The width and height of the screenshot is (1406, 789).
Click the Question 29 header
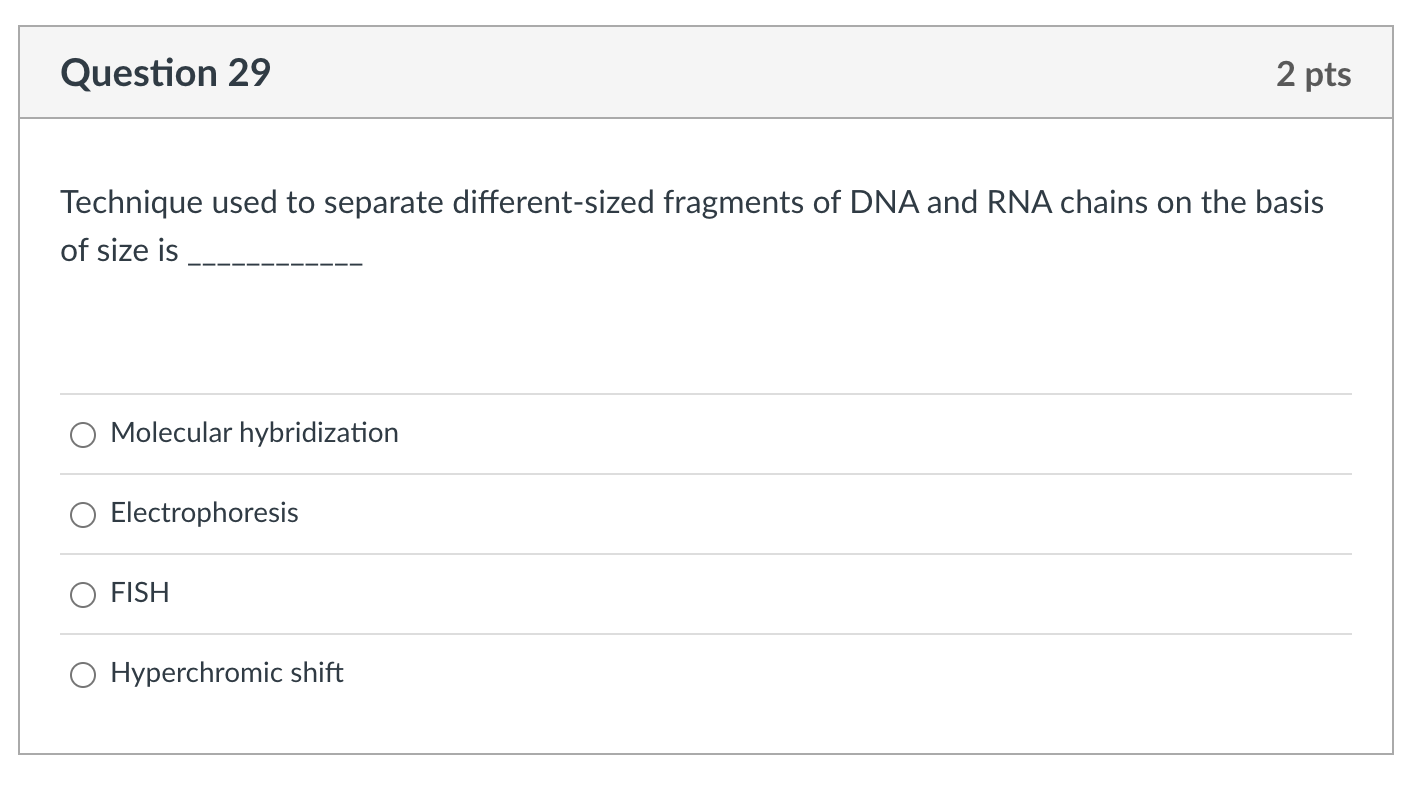pos(165,72)
